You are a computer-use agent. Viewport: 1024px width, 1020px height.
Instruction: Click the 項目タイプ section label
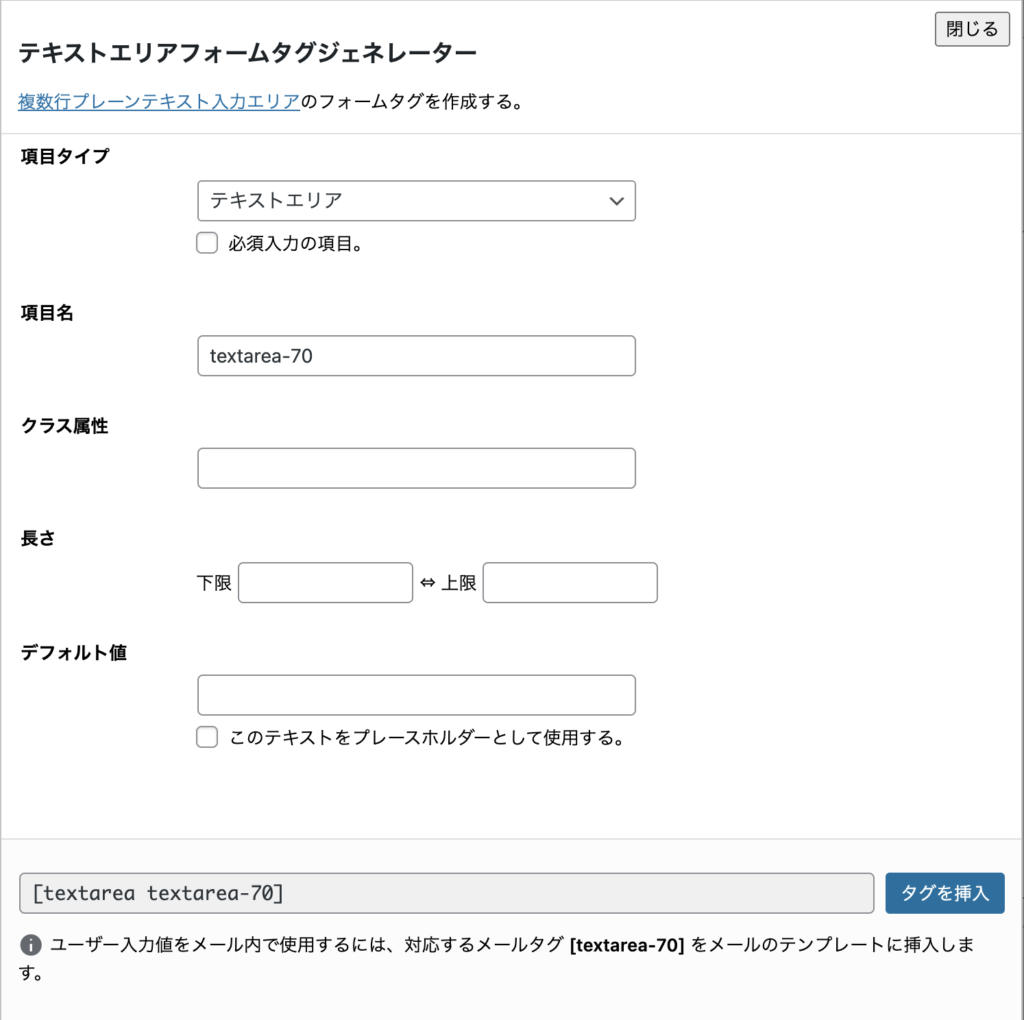65,156
